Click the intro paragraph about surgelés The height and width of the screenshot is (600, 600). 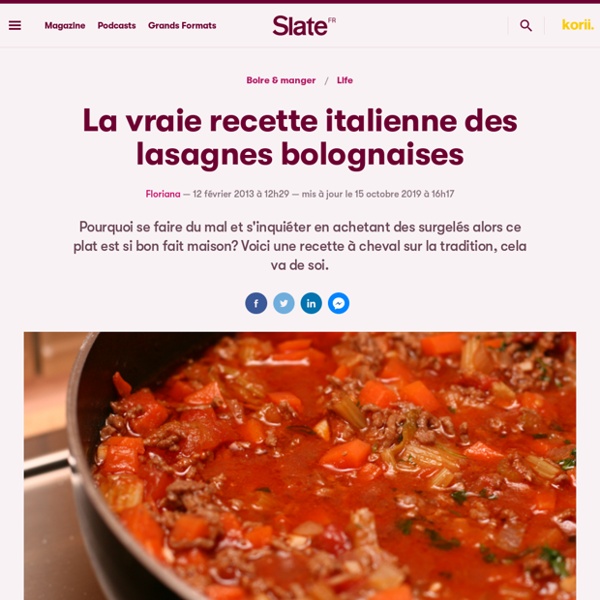pyautogui.click(x=300, y=246)
